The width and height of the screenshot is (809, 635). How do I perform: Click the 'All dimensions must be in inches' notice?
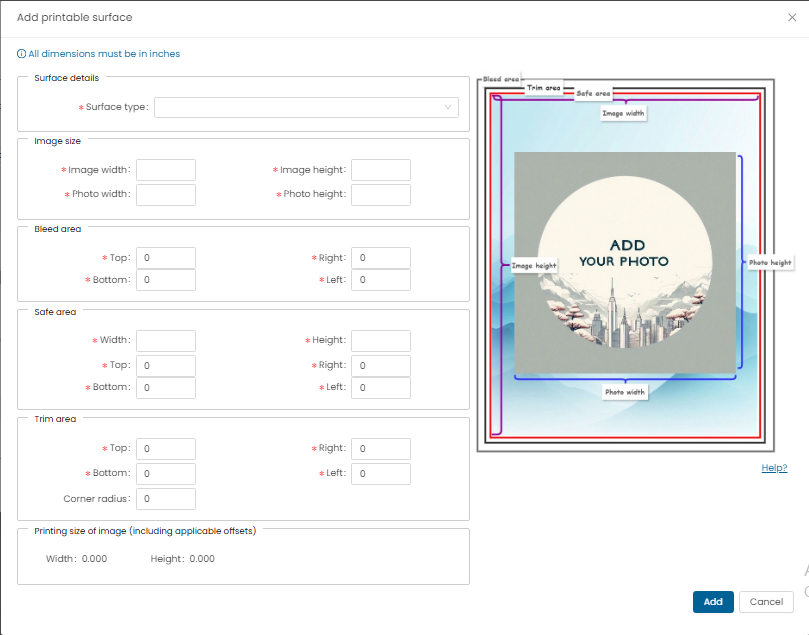pos(104,54)
